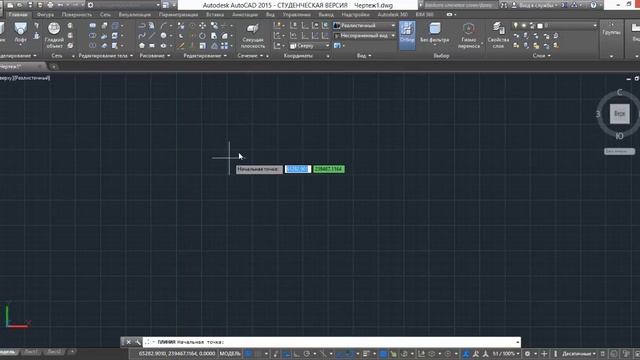Select the Line tool in Drawing panel
The width and height of the screenshot is (640, 360).
click(151, 36)
